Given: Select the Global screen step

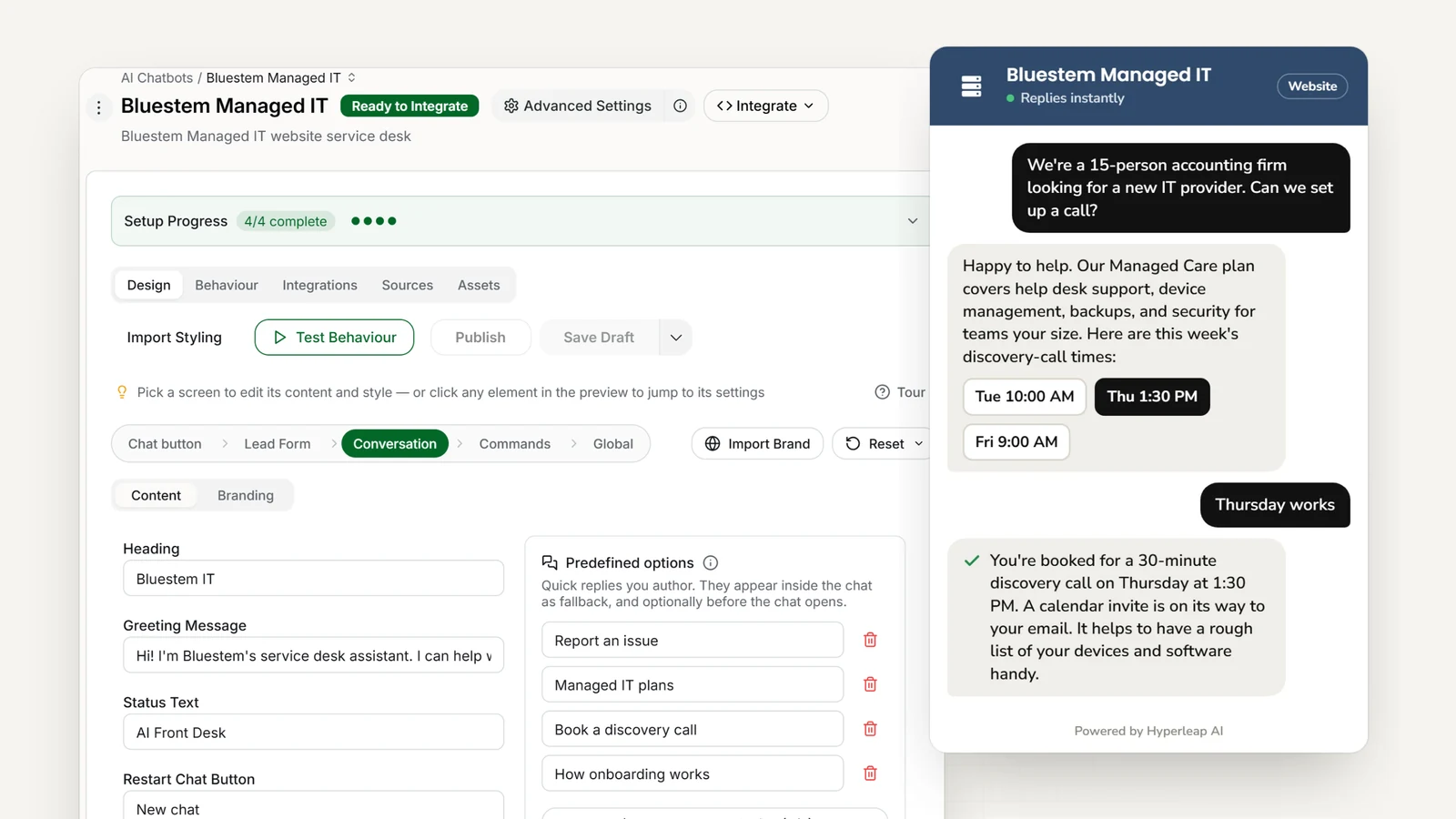Looking at the screenshot, I should [613, 444].
